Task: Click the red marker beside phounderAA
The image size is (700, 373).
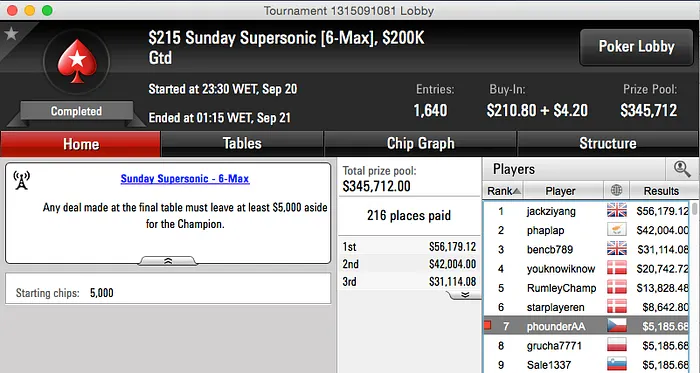Action: point(488,325)
